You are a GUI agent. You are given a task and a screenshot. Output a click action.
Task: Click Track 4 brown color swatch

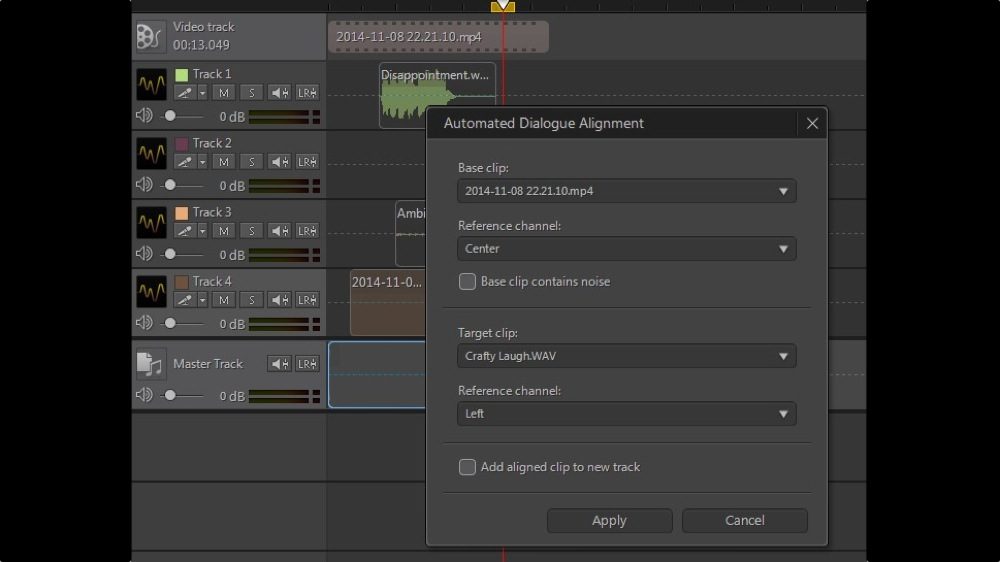point(182,281)
